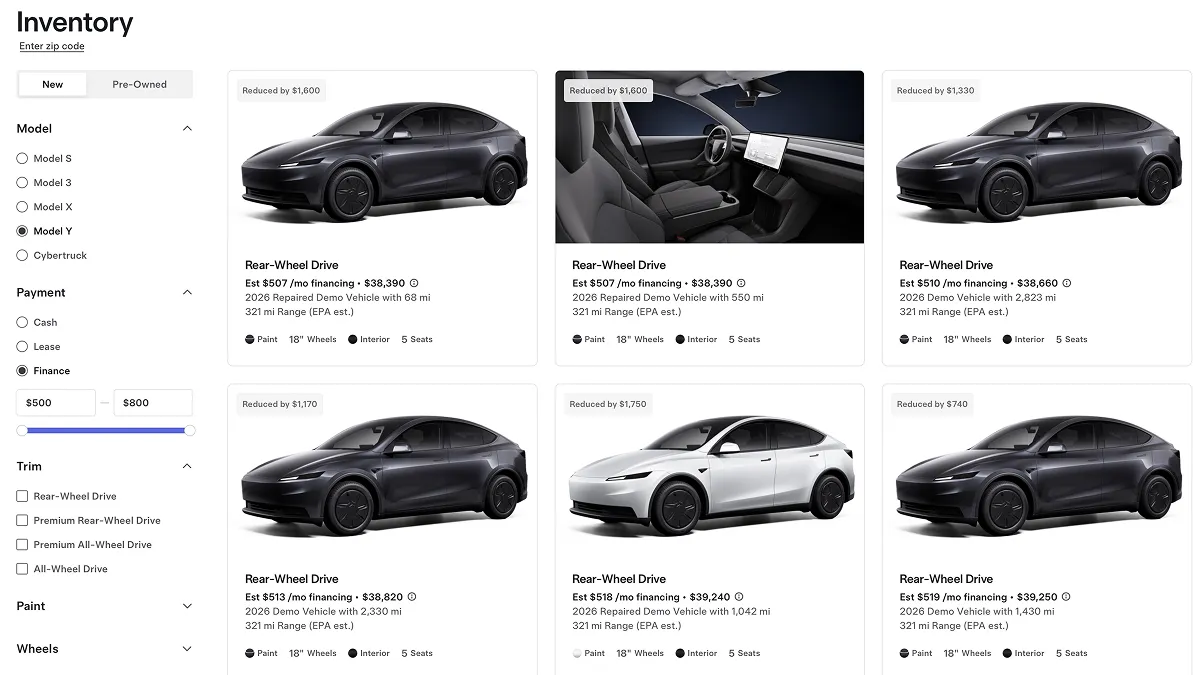Viewport: 1200px width, 675px height.
Task: Open the info icon beside $38,390 price
Action: [x=411, y=283]
